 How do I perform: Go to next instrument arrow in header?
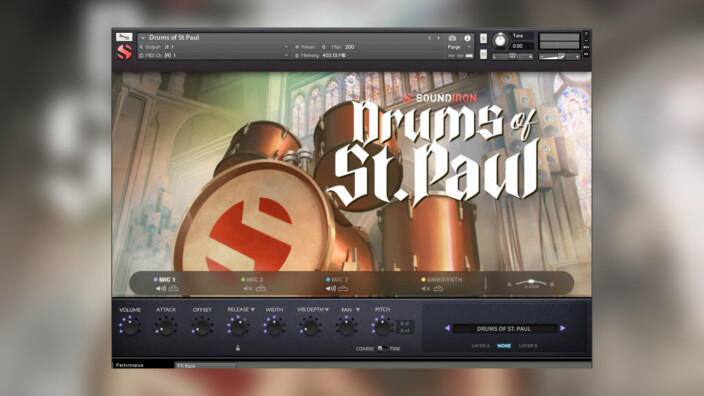(439, 38)
